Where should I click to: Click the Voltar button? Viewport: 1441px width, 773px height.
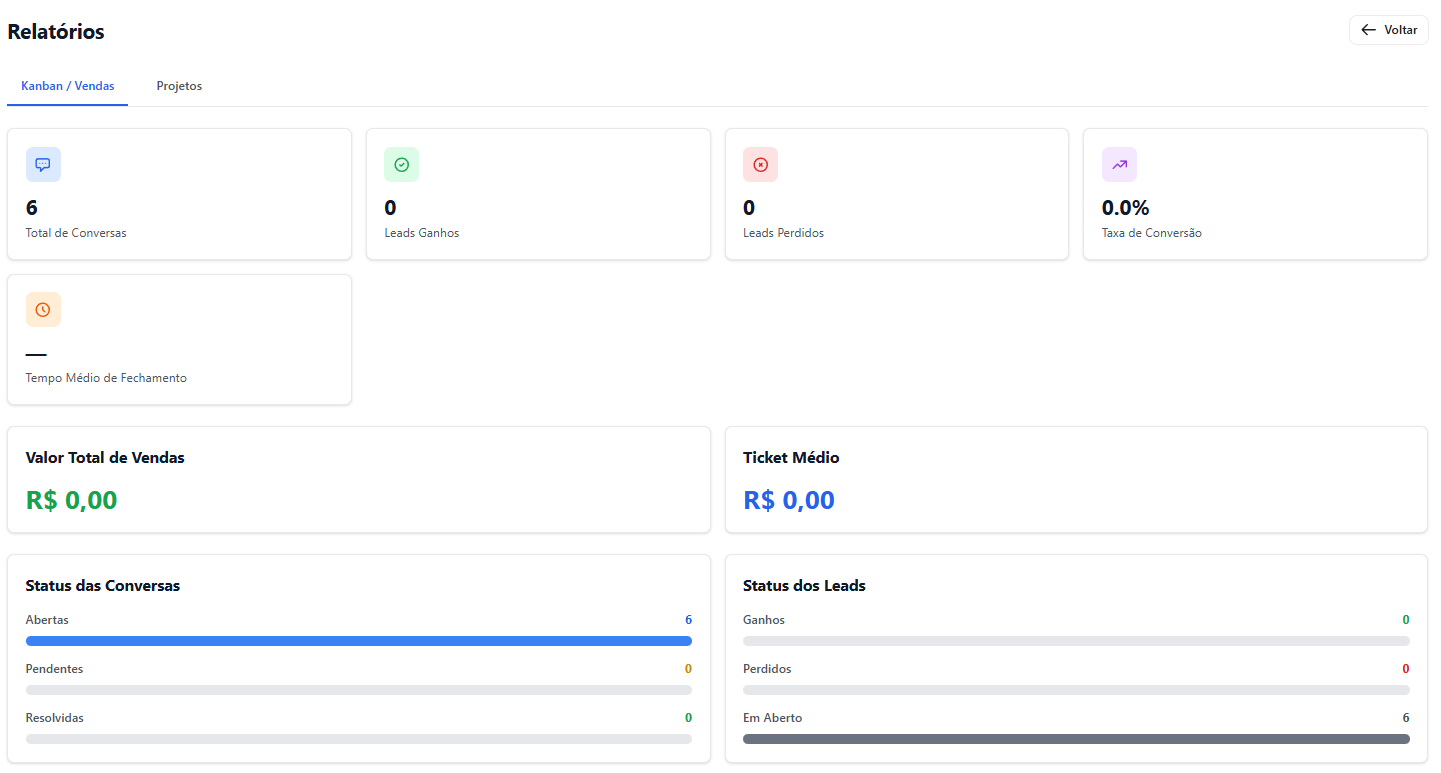pyautogui.click(x=1388, y=29)
